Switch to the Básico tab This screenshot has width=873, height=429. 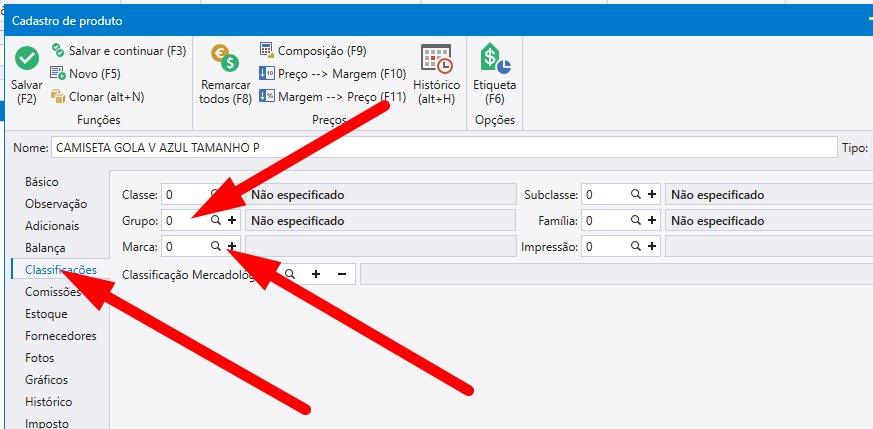(42, 182)
